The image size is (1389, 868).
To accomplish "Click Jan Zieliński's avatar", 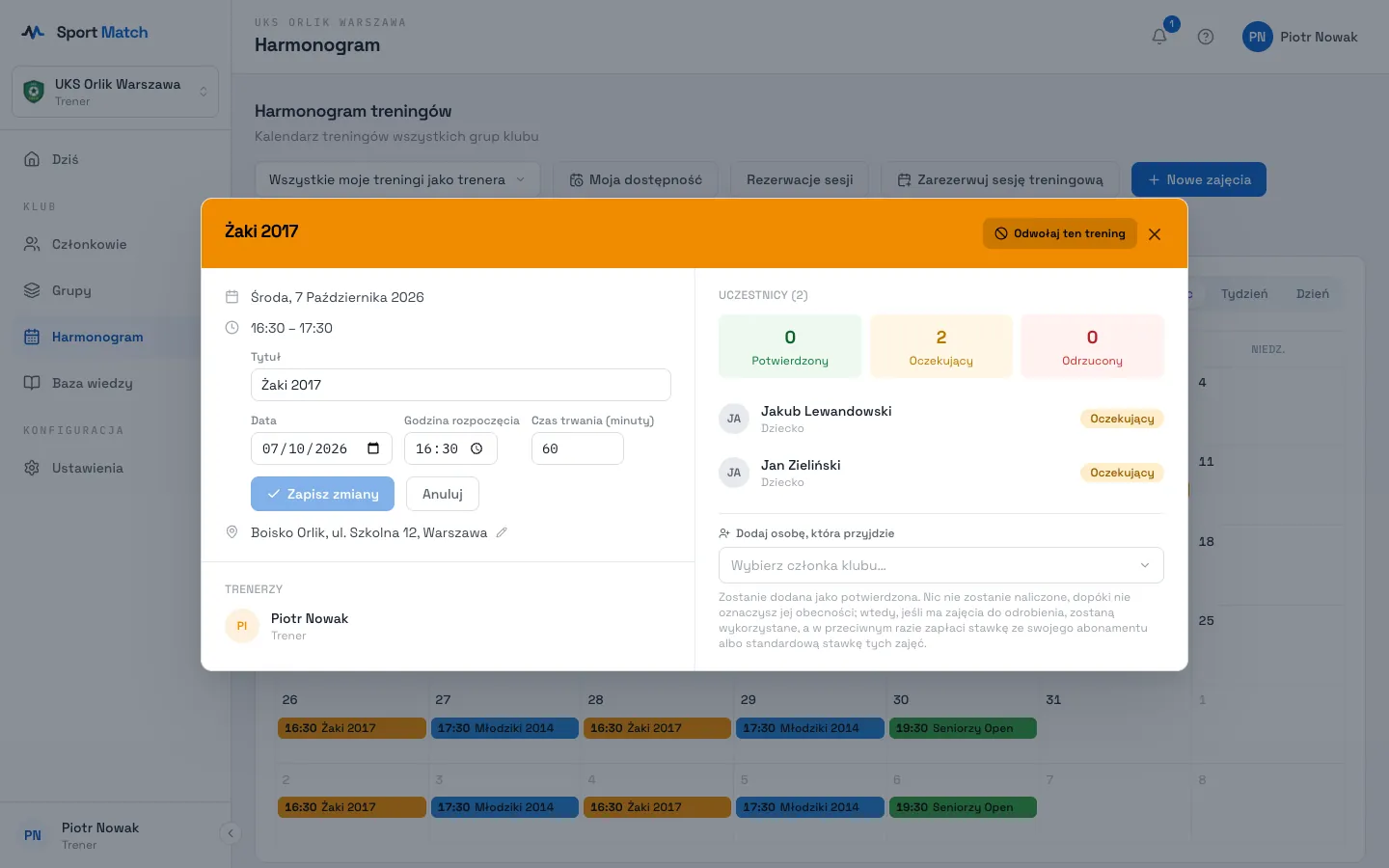I will (734, 473).
